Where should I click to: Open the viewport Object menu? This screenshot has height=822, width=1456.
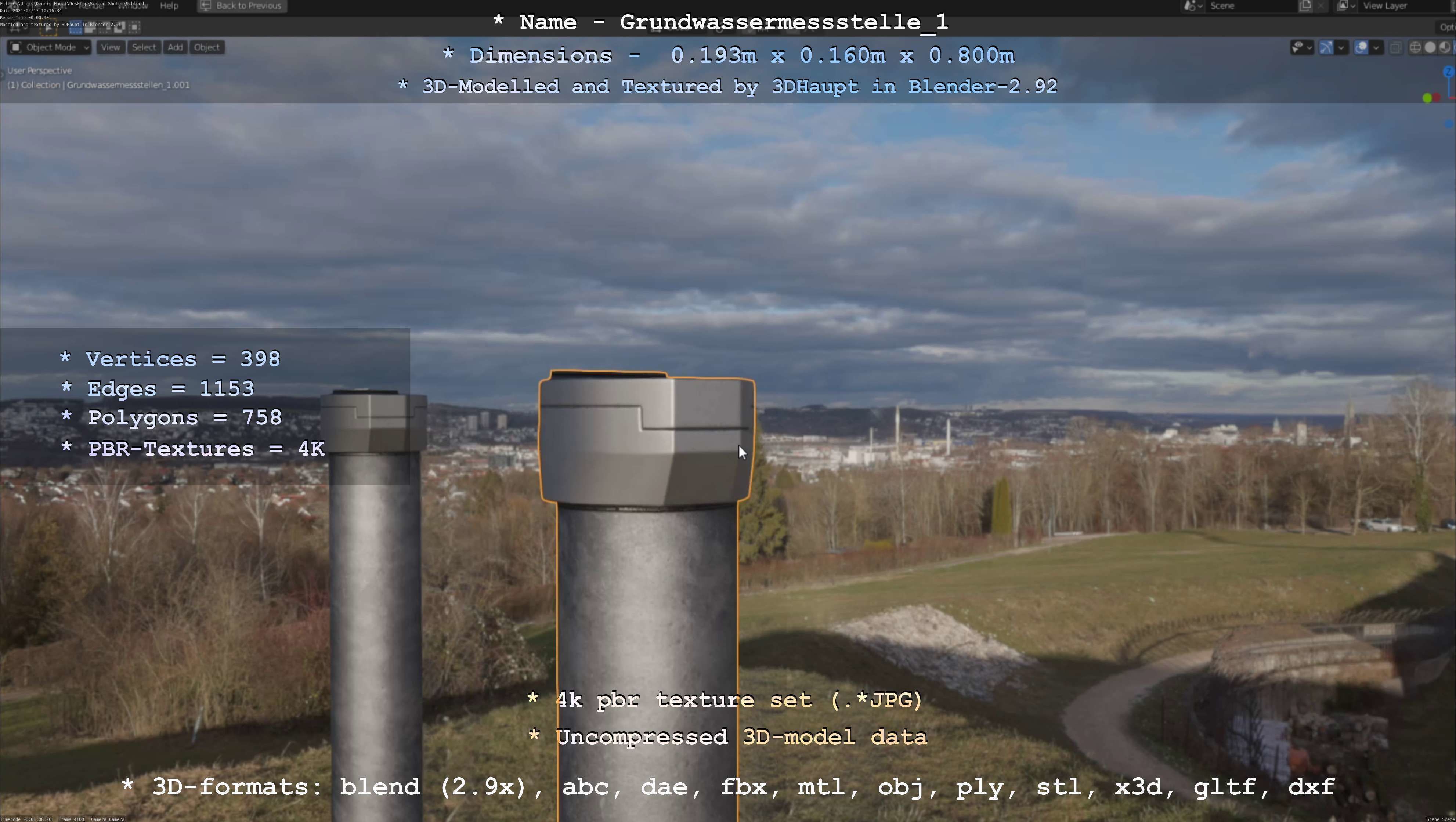207,47
